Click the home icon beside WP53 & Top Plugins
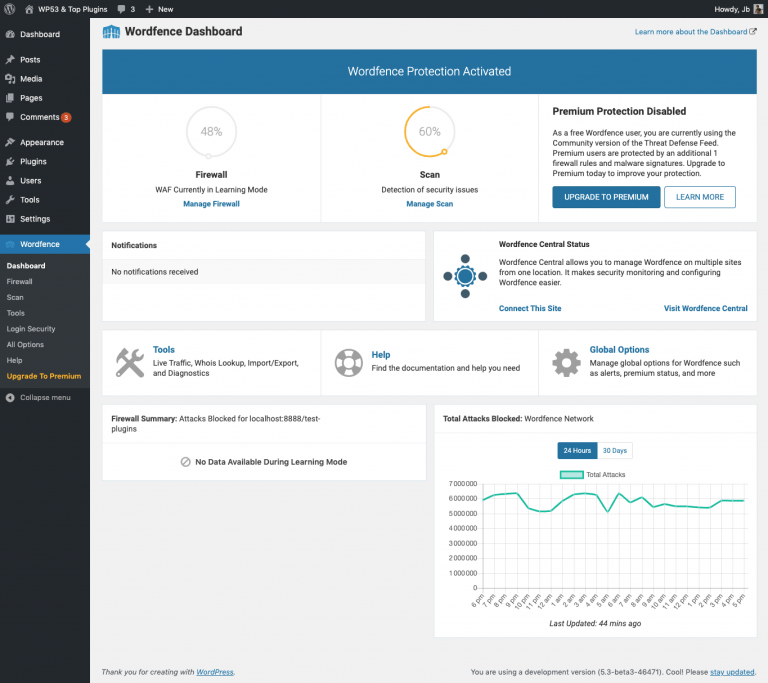 (29, 9)
